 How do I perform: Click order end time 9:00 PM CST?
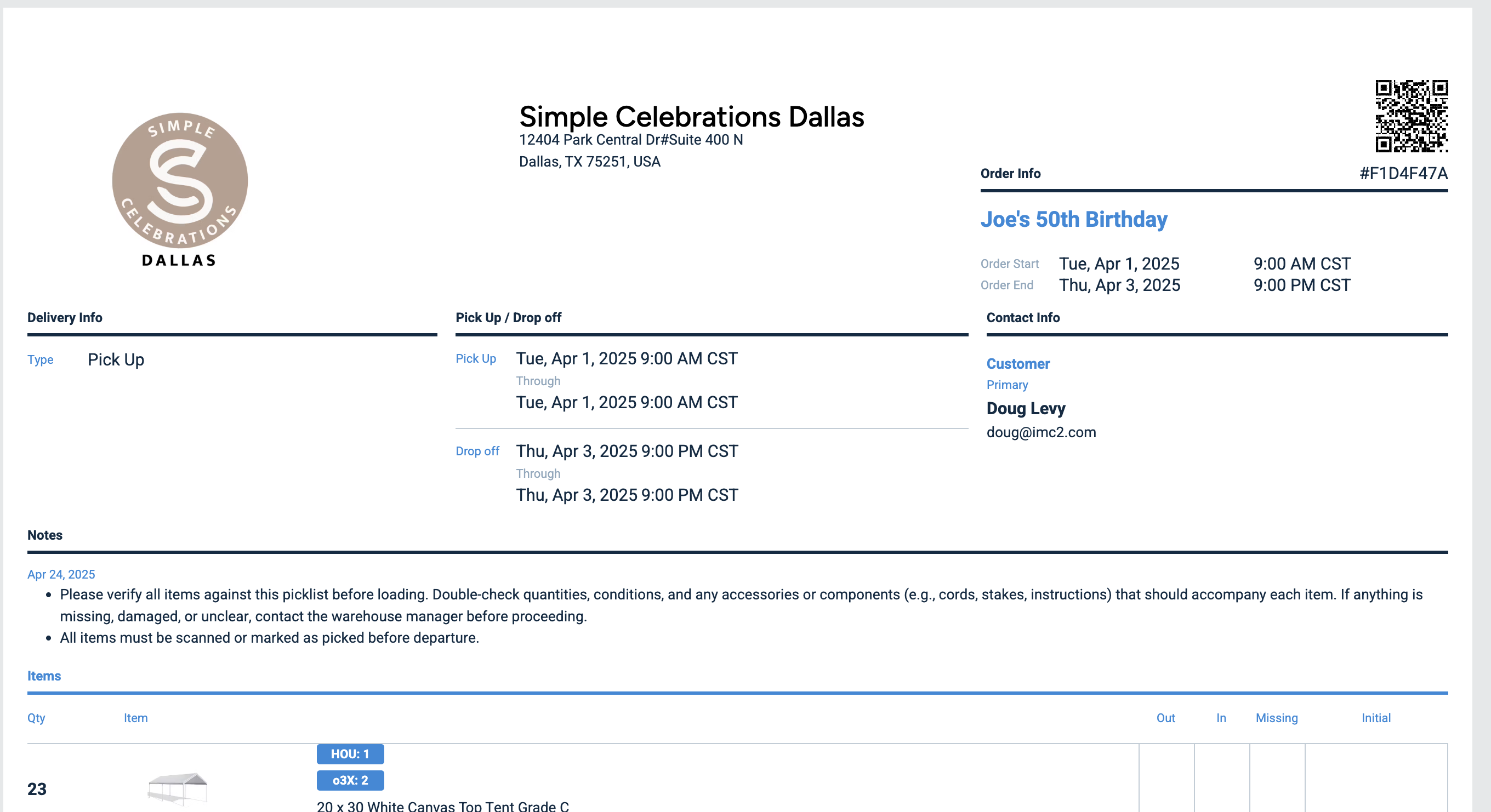[x=1302, y=285]
